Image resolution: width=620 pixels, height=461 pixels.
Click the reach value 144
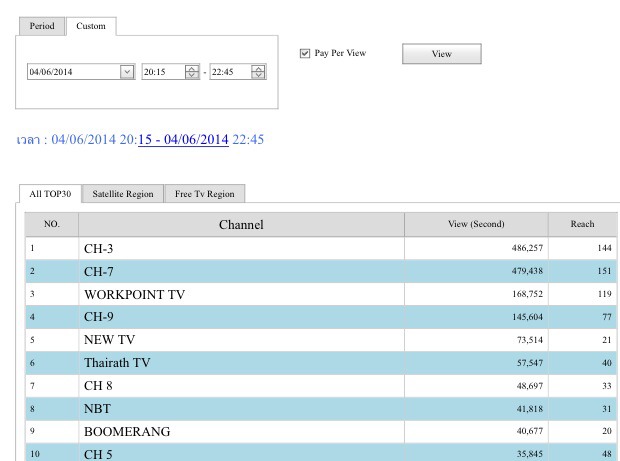(605, 248)
